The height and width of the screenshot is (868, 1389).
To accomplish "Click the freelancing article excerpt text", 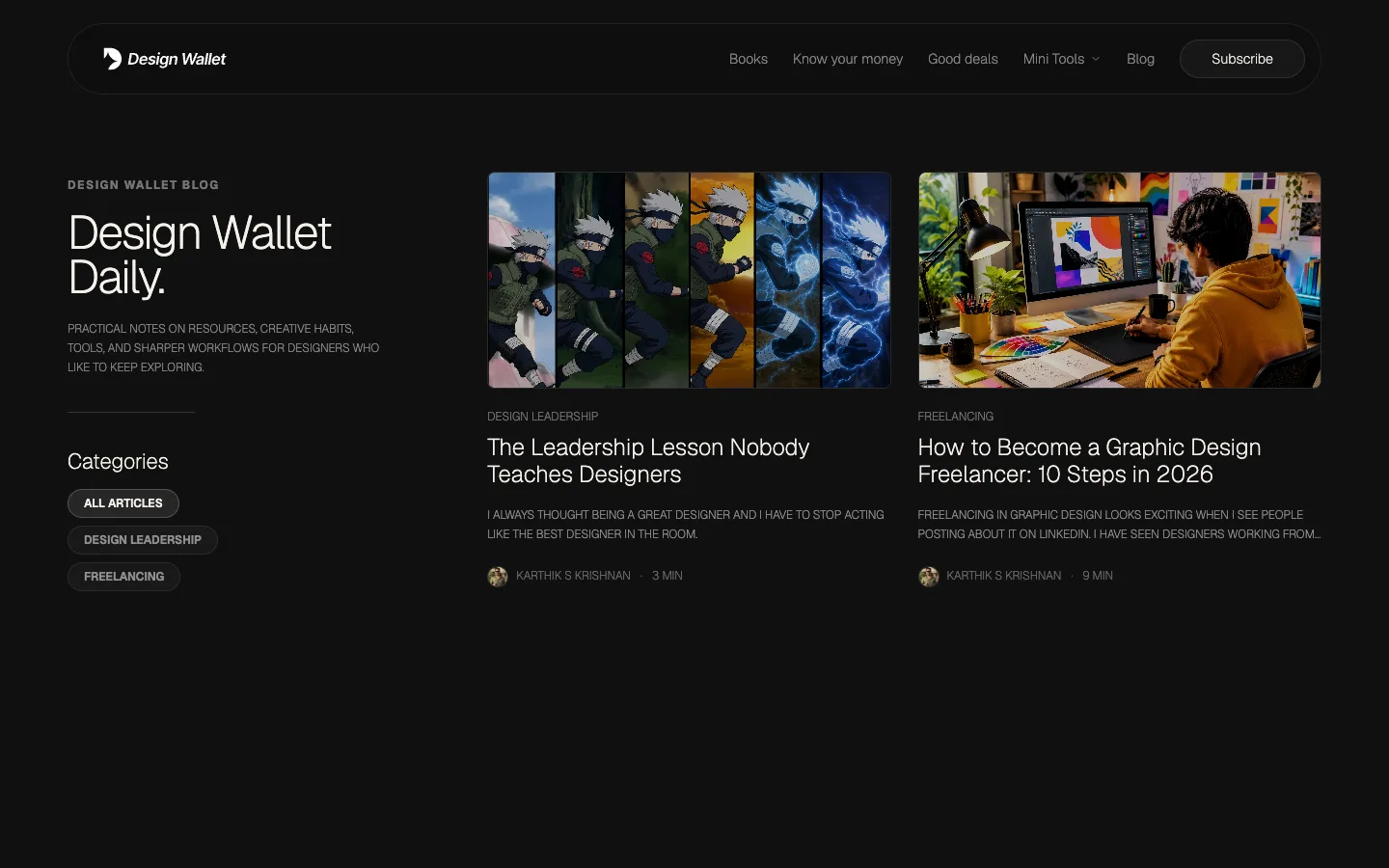I will 1119,525.
